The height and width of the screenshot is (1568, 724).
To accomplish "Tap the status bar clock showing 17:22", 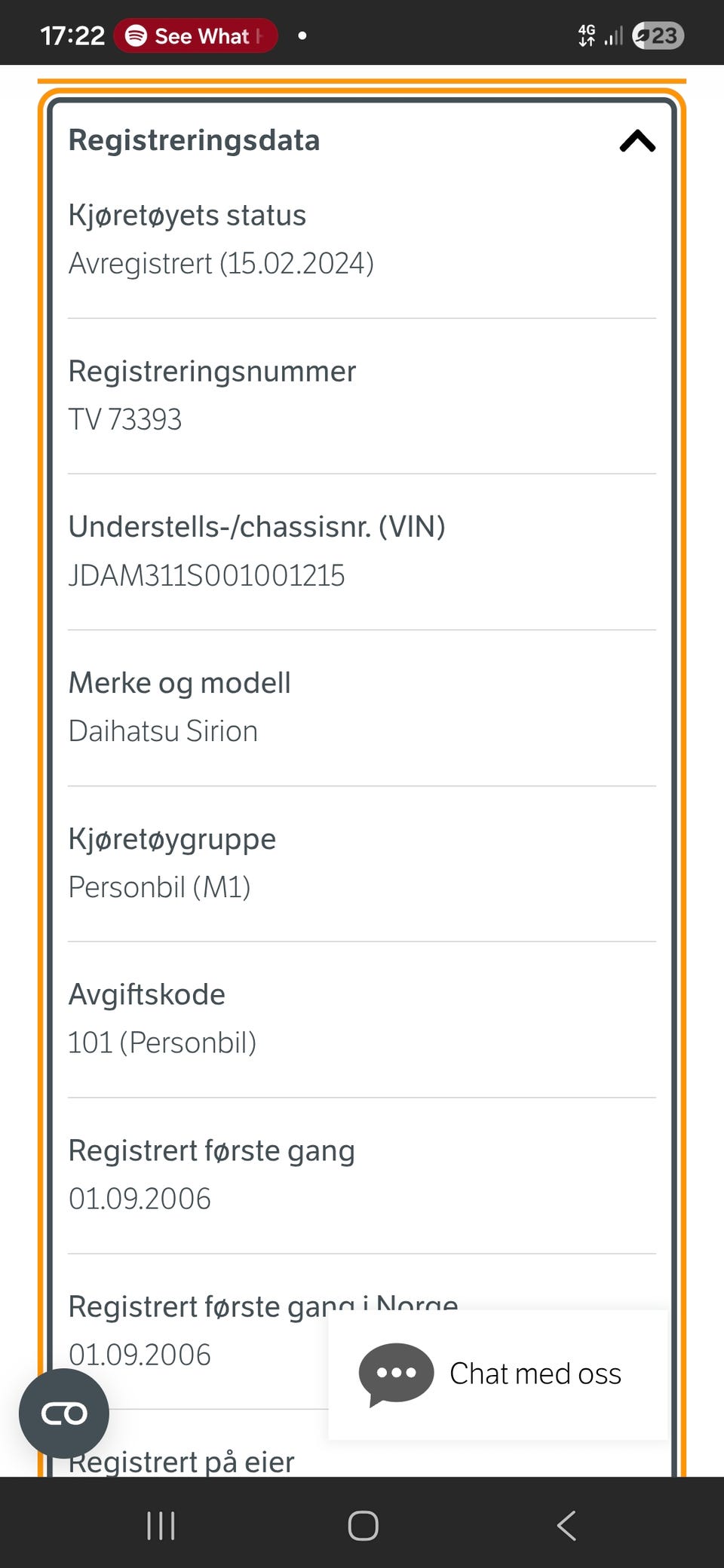I will click(x=72, y=35).
